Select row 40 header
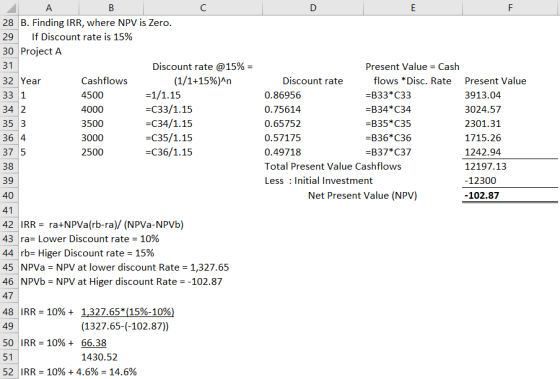Image resolution: width=560 pixels, height=379 pixels. [x=8, y=195]
